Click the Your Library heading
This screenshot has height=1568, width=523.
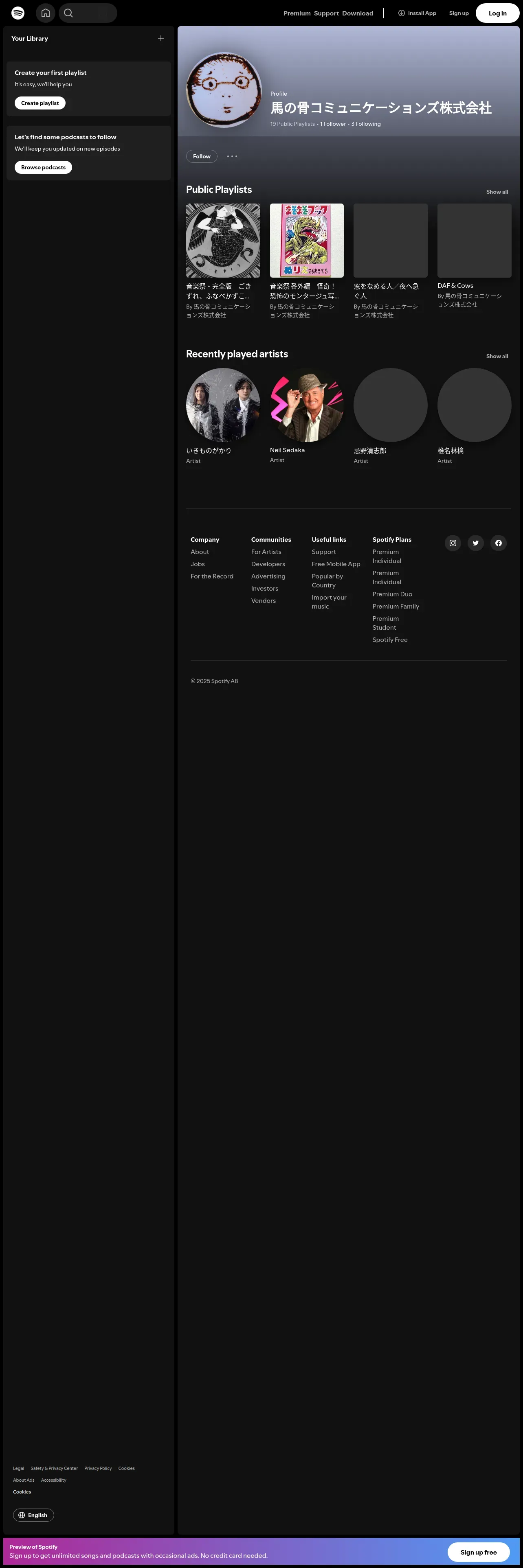click(30, 38)
